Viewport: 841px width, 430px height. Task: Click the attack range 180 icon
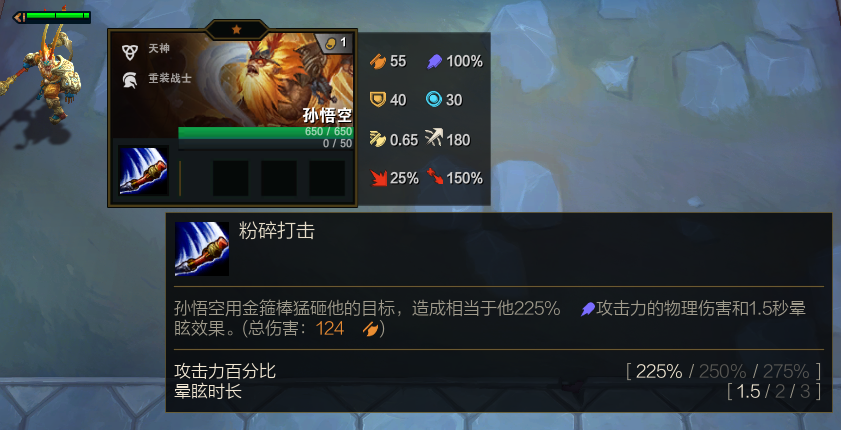433,139
